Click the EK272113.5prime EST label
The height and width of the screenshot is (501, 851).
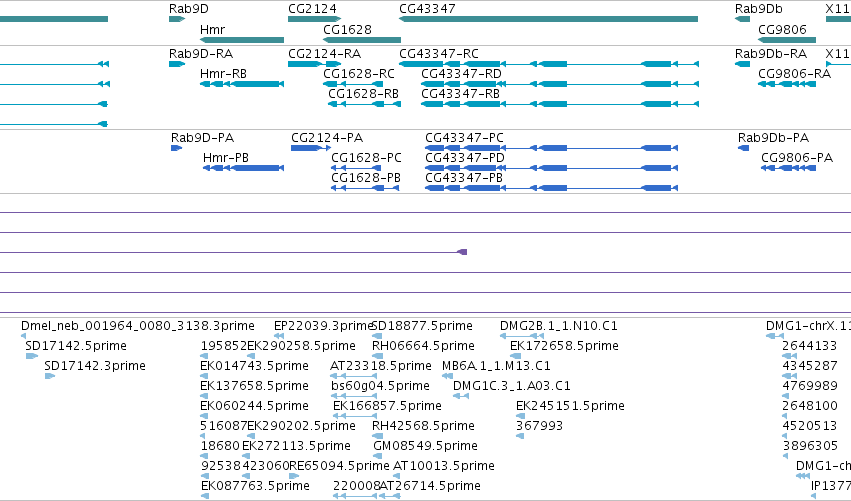[x=296, y=446]
